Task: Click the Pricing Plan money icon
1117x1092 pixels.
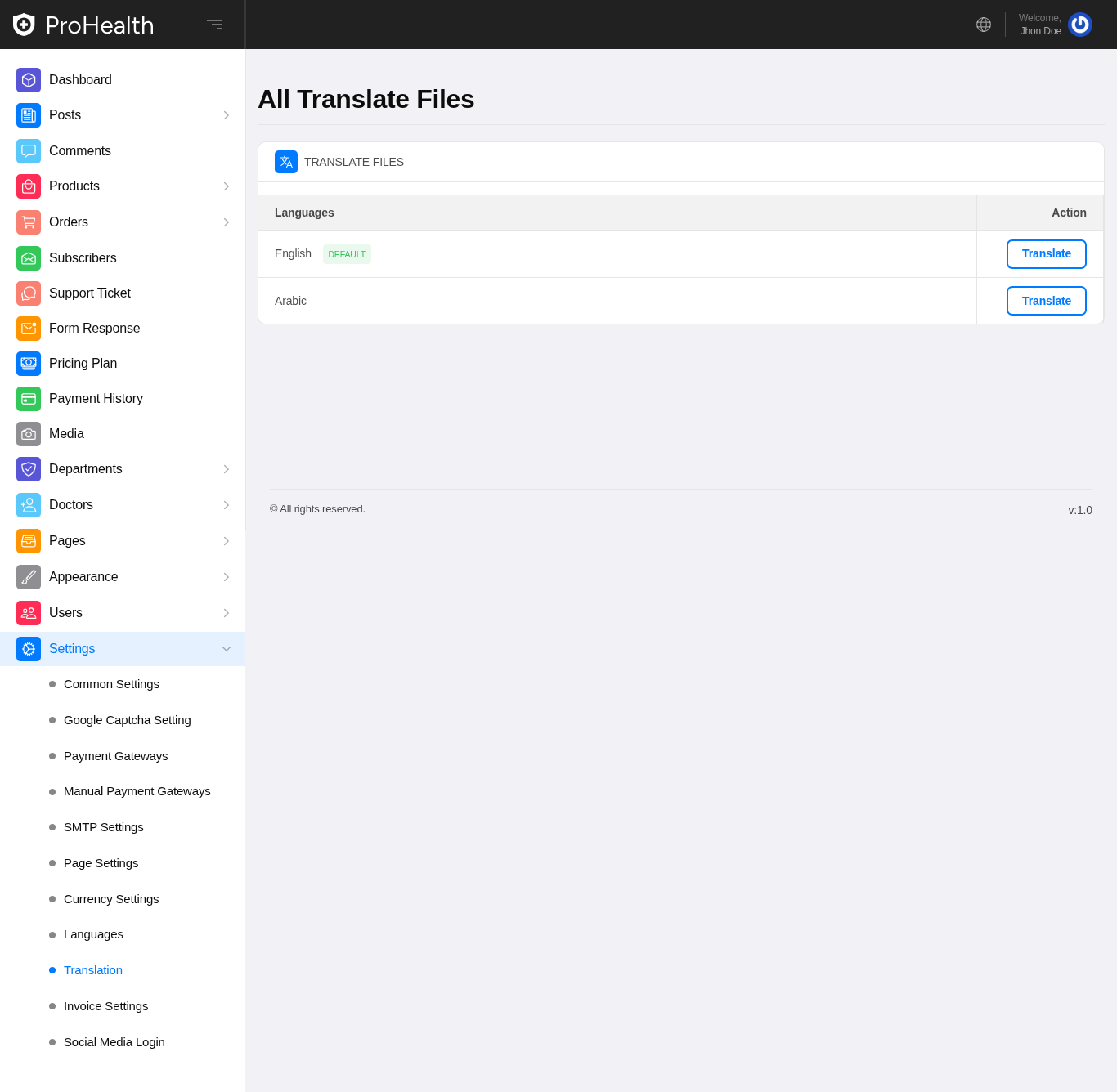Action: click(x=29, y=364)
